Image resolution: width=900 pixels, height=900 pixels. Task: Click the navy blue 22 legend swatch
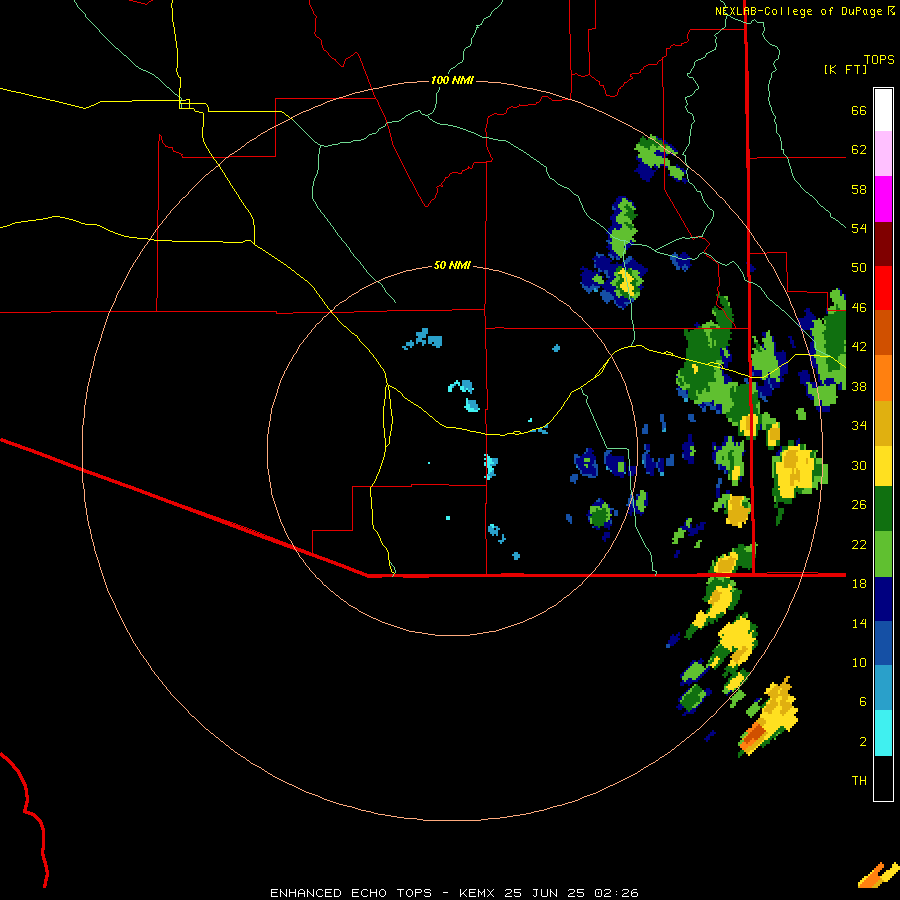(x=883, y=599)
